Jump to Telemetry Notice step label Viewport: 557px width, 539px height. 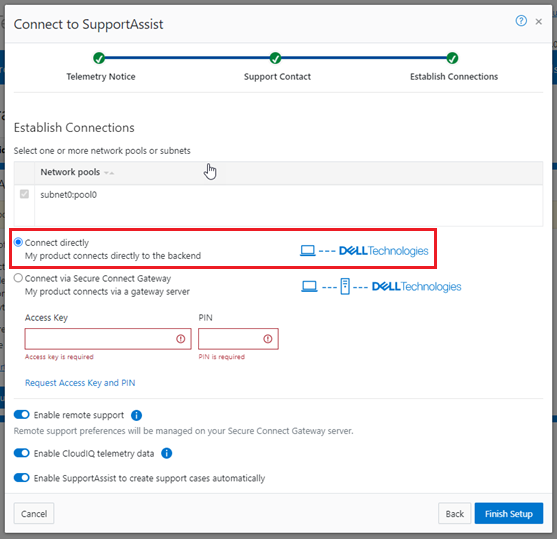[x=101, y=77]
